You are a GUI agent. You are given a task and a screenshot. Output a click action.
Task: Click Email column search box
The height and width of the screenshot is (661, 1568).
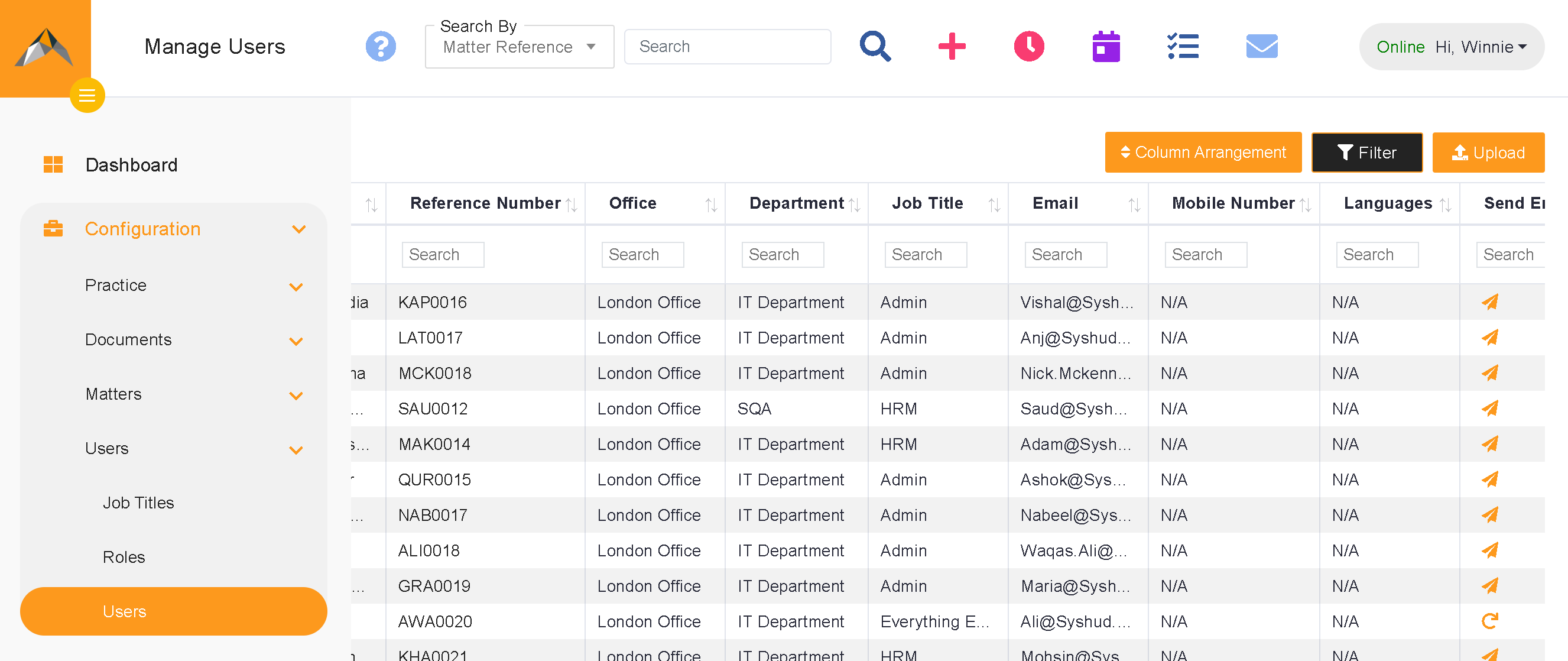click(x=1065, y=254)
